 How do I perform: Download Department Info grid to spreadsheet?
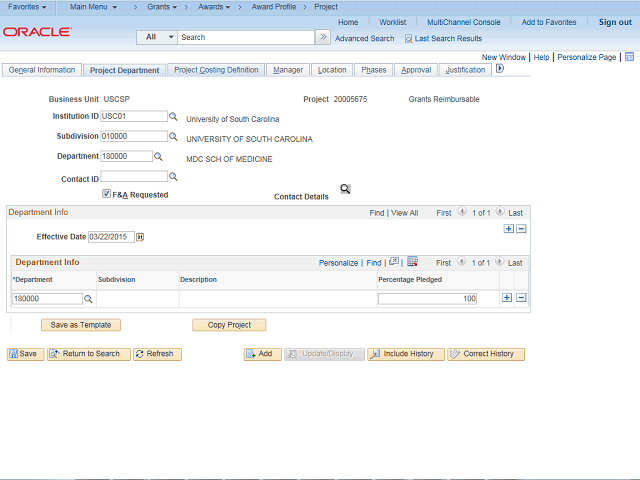413,262
